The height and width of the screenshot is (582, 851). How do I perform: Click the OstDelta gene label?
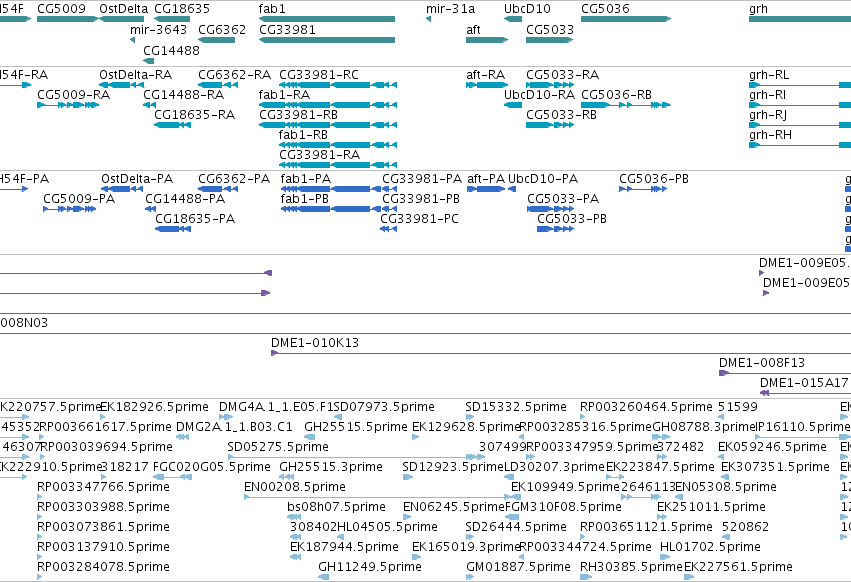[x=123, y=9]
